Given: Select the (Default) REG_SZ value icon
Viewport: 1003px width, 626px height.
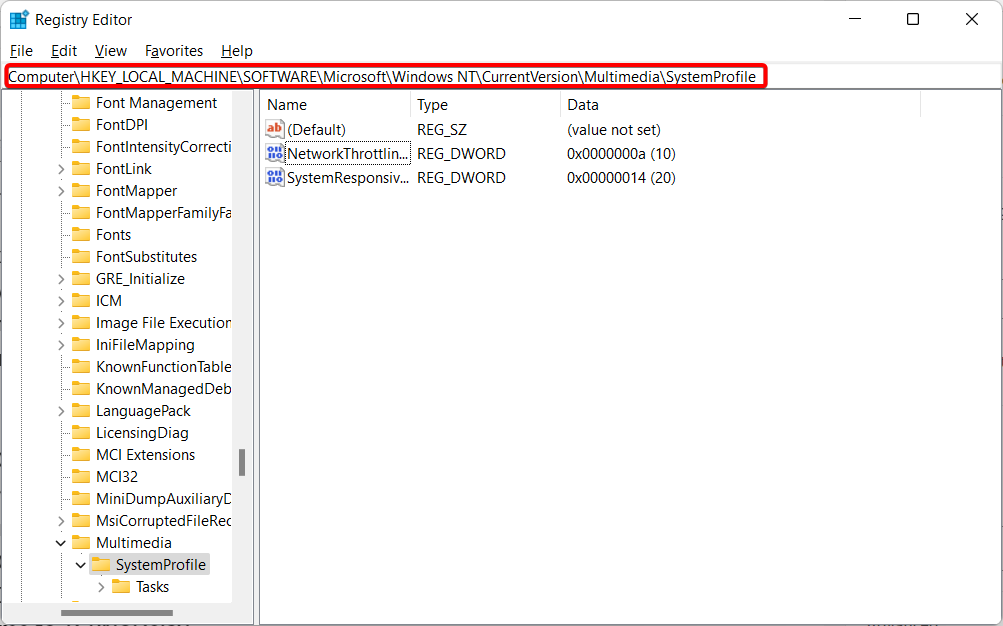Looking at the screenshot, I should [x=274, y=129].
